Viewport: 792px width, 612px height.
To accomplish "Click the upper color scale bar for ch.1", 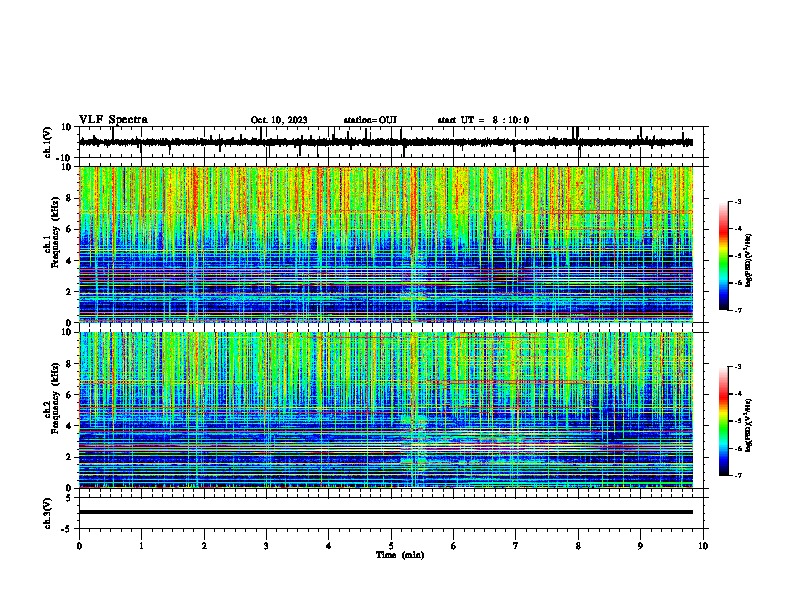I will tap(724, 256).
